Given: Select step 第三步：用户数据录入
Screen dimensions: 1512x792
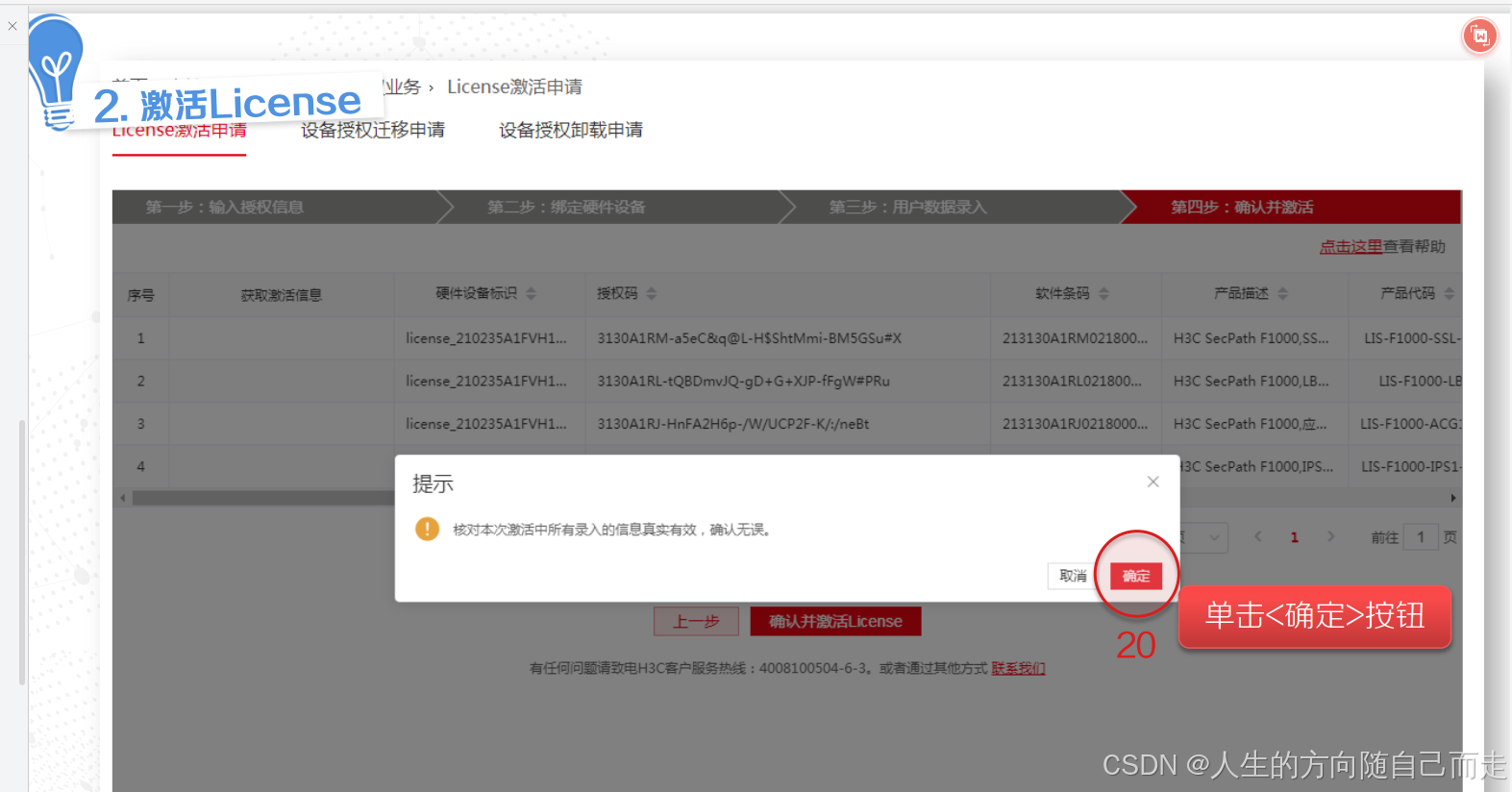Looking at the screenshot, I should coord(907,207).
